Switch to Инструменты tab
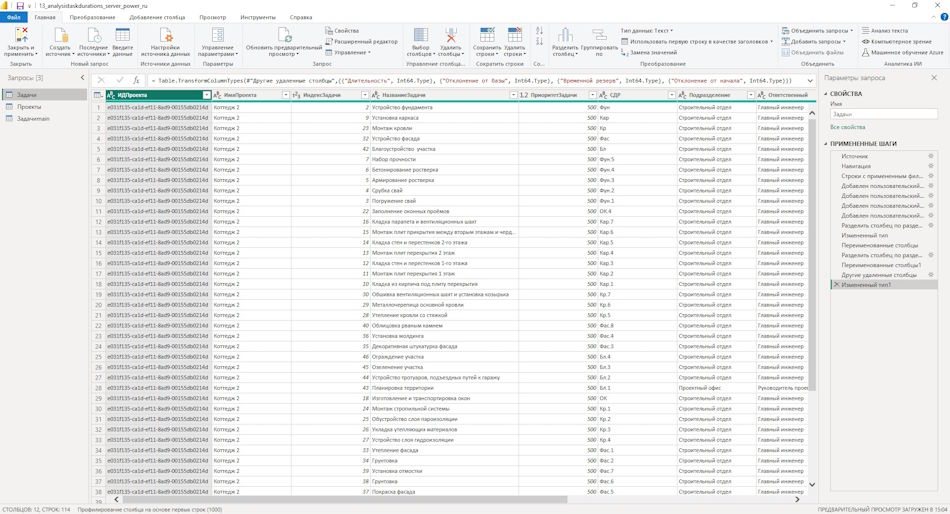The image size is (950, 514). (x=257, y=17)
